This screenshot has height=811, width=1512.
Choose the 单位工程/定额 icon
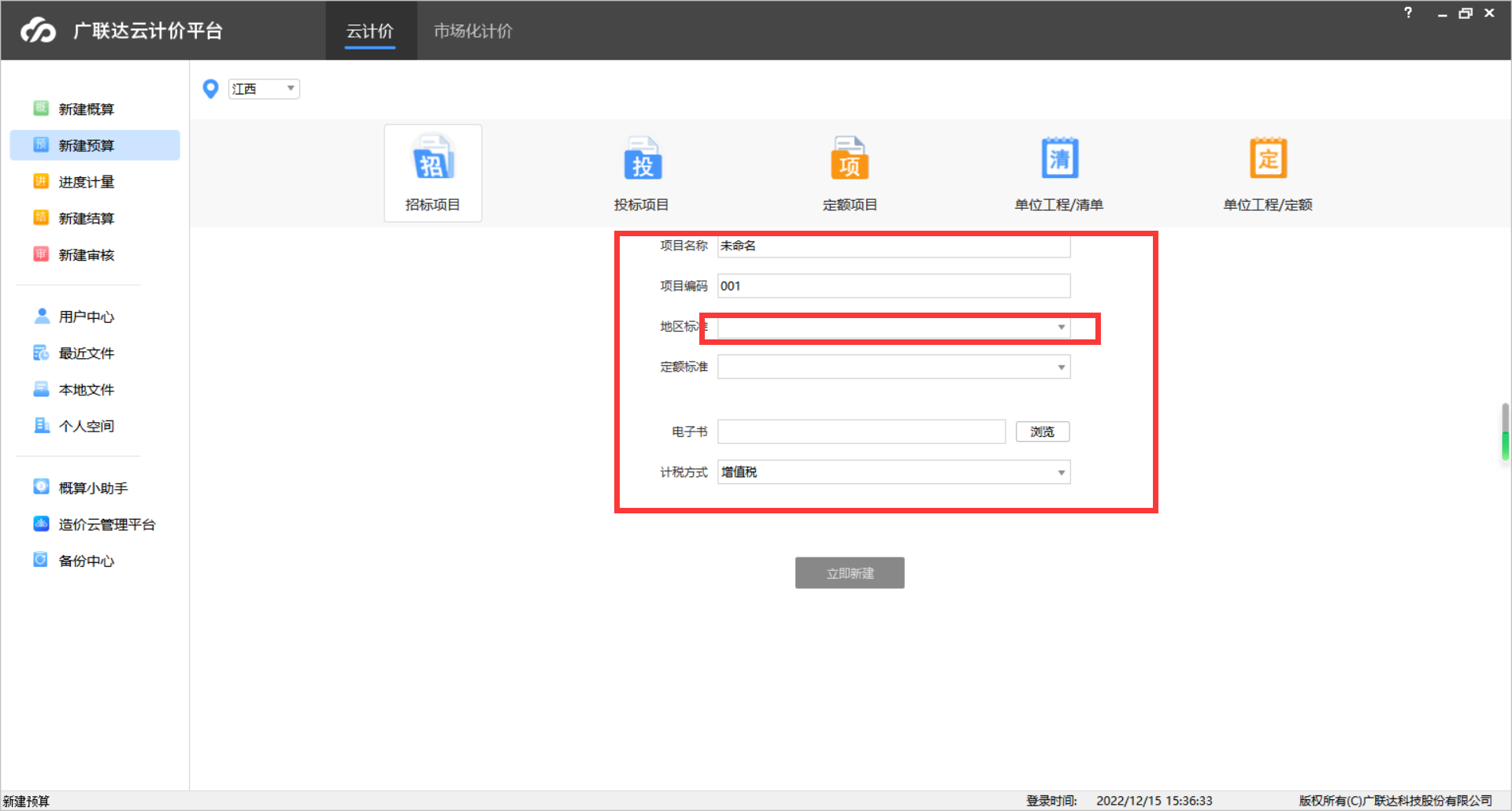(x=1268, y=158)
